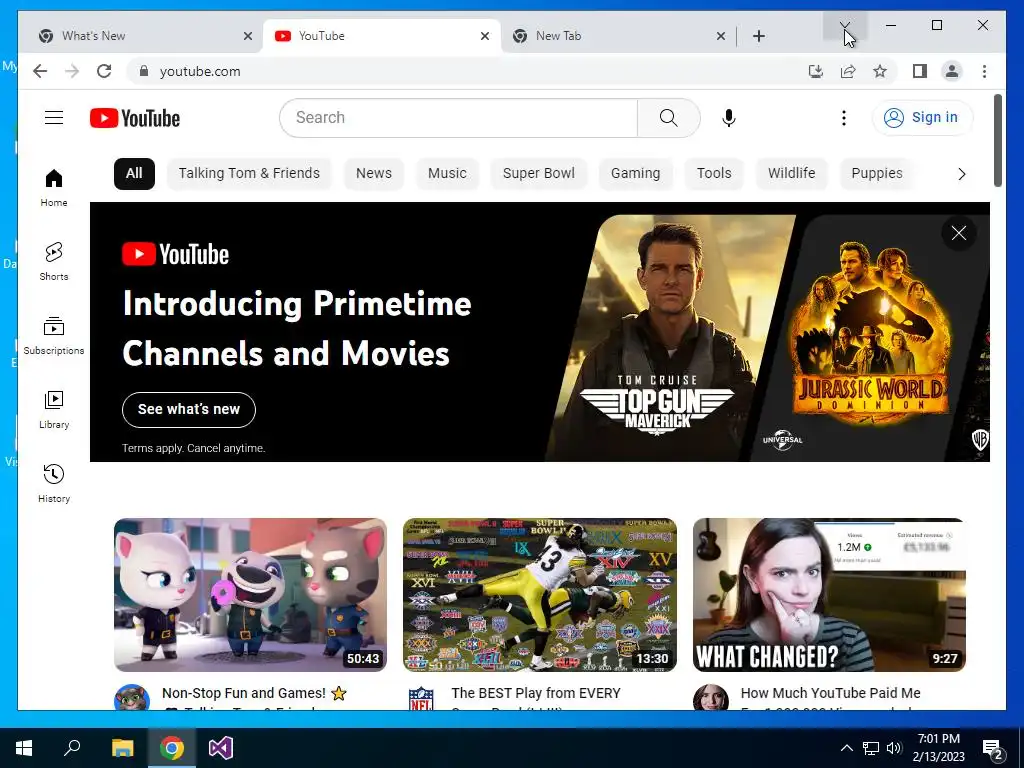Select the Tools chip

[x=714, y=174]
